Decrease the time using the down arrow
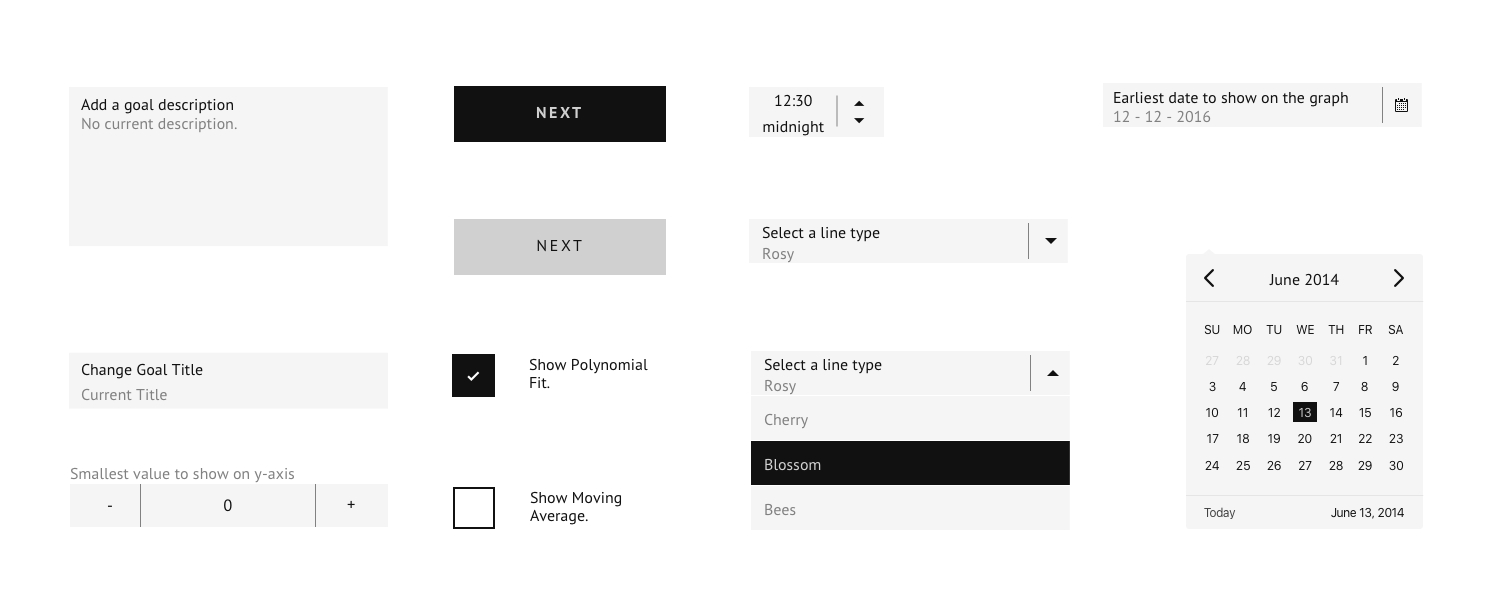 point(858,123)
